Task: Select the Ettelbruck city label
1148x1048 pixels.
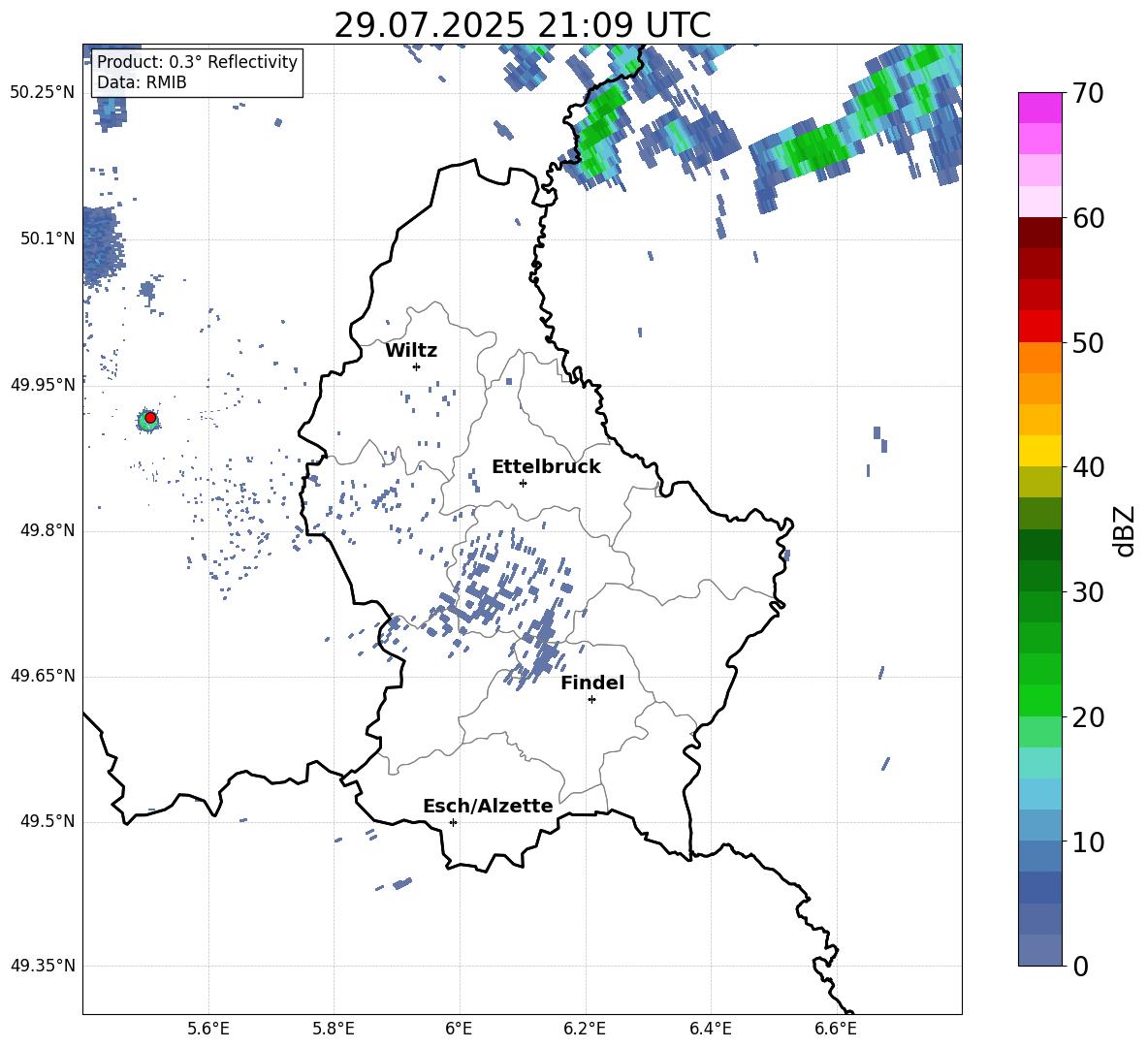Action: 546,467
